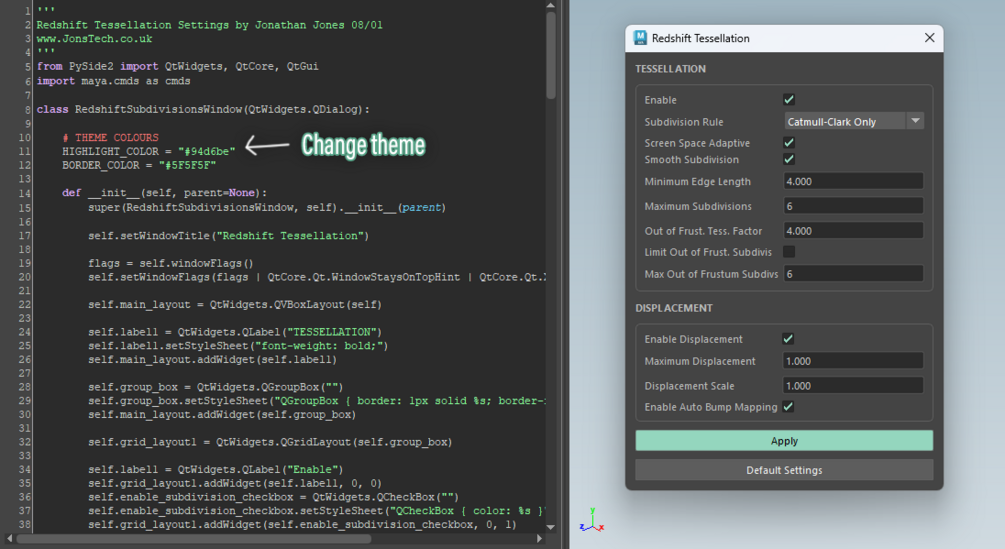Toggle the Enable tessellation checkbox
This screenshot has height=549, width=1005.
click(789, 99)
